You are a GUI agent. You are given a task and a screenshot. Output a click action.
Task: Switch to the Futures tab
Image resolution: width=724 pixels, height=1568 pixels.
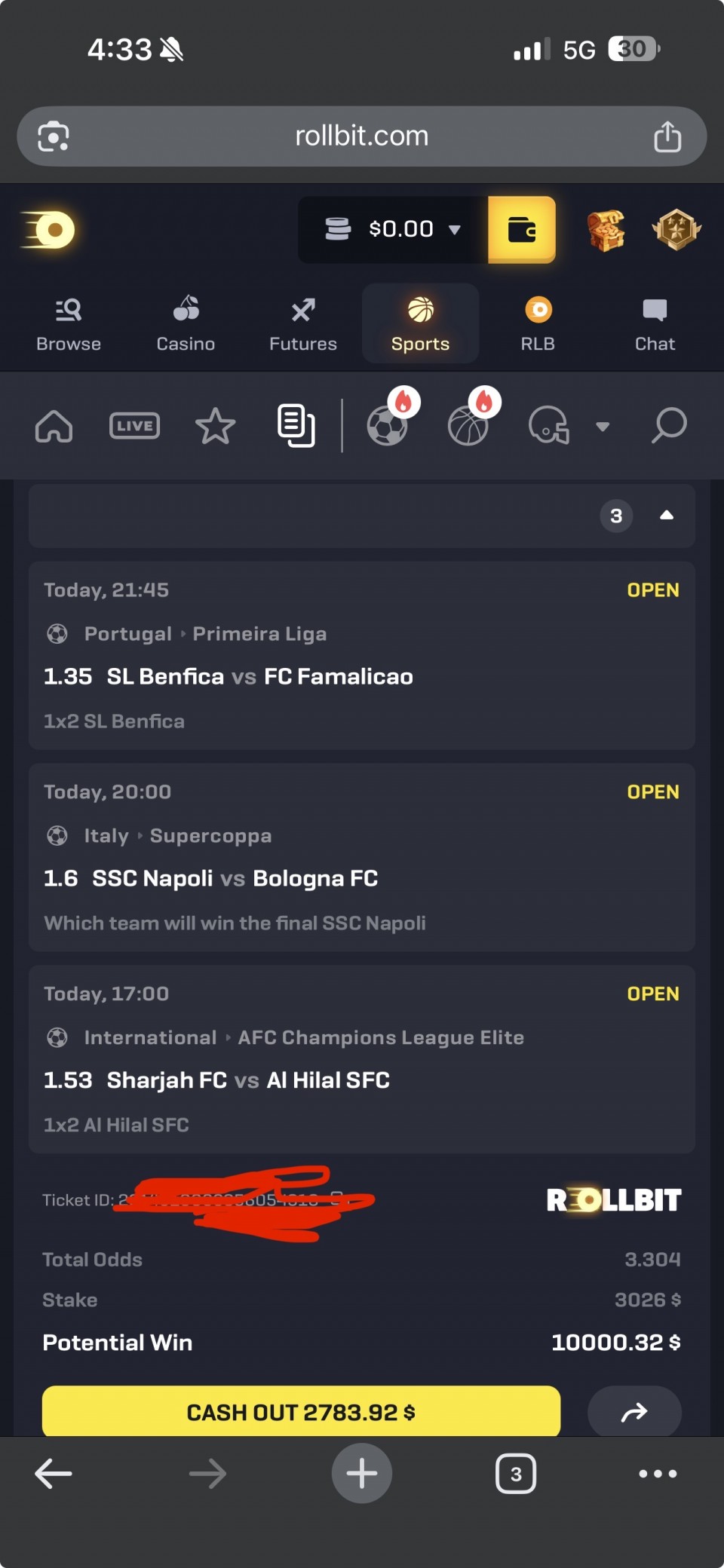pyautogui.click(x=302, y=324)
